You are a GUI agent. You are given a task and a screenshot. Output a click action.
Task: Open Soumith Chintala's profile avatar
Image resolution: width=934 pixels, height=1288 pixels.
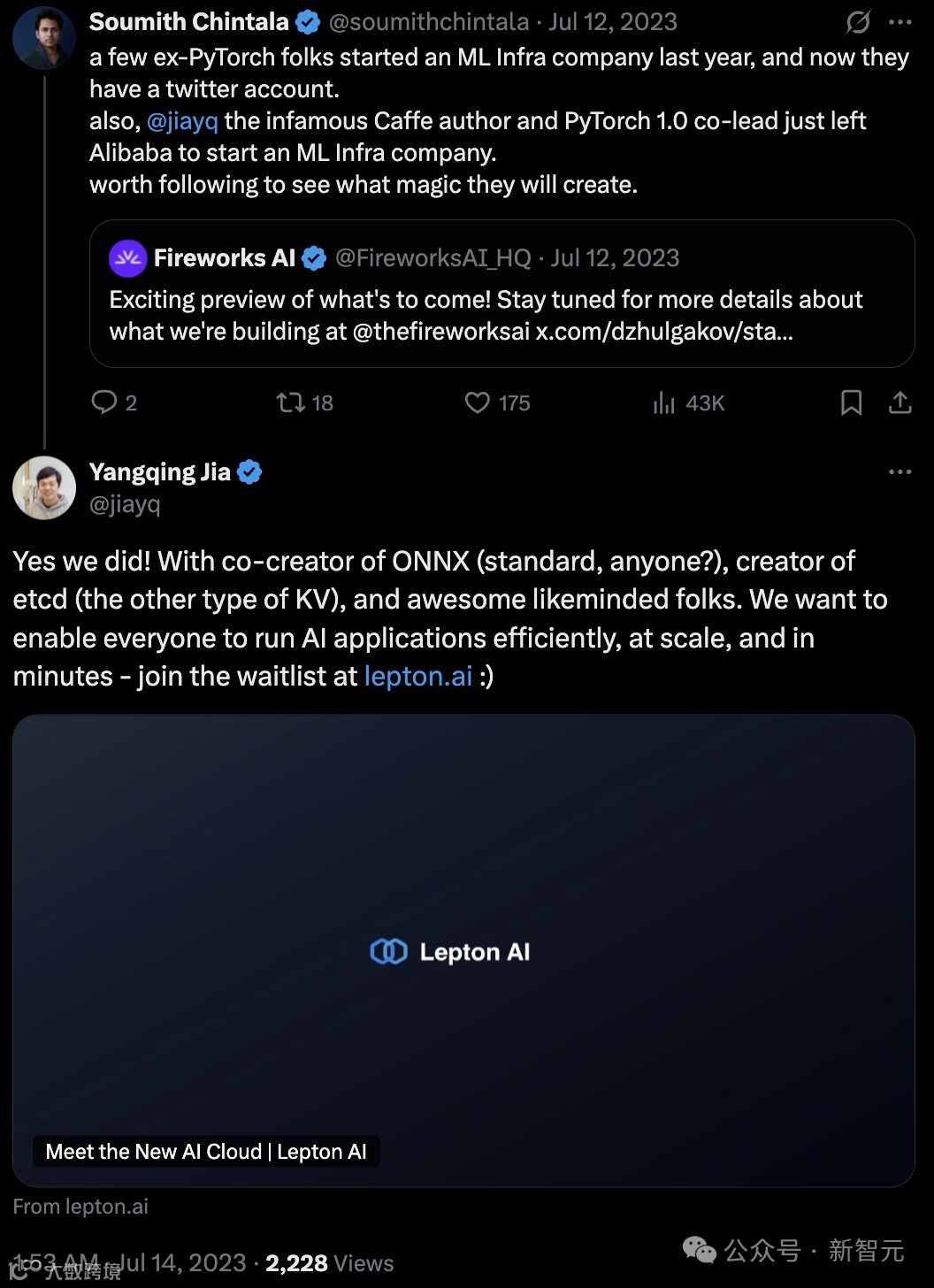tap(44, 38)
